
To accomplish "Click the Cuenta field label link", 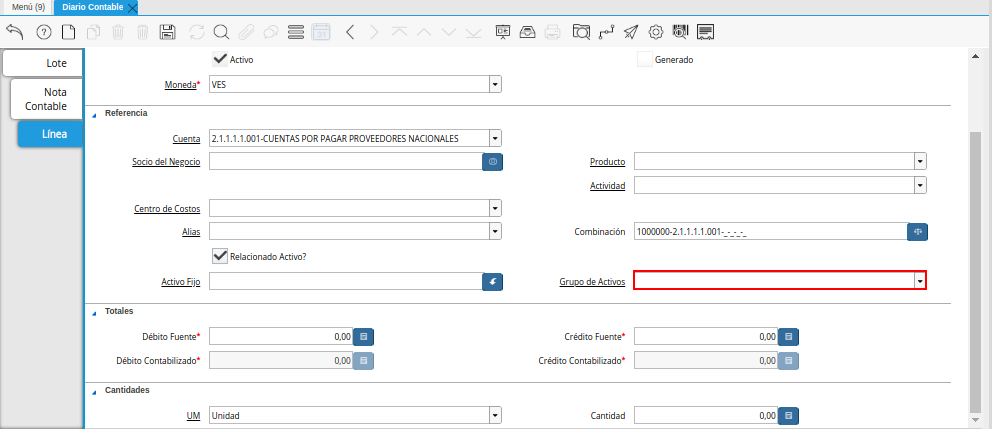I will [187, 138].
